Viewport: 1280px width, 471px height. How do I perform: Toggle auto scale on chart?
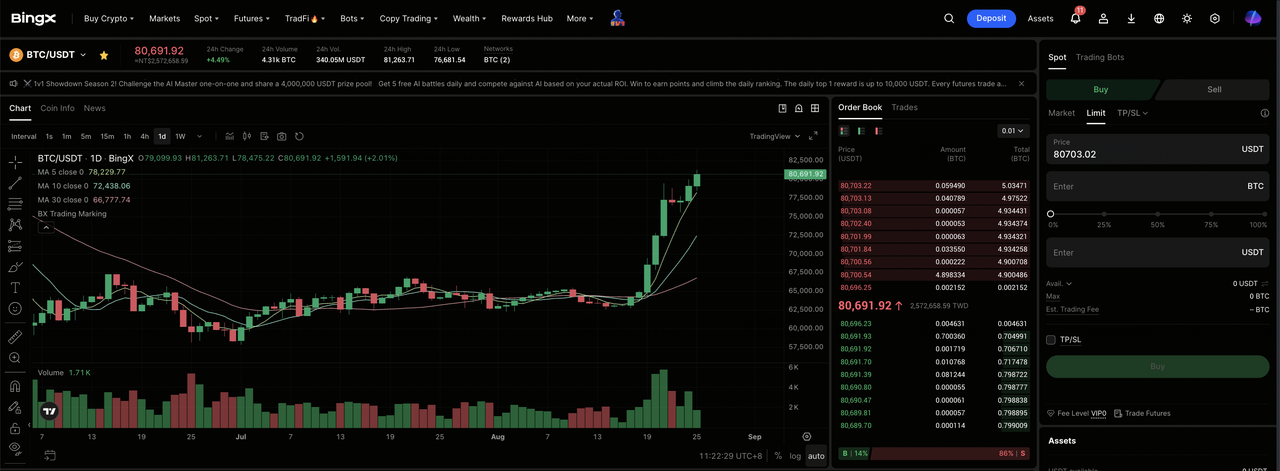coord(816,456)
